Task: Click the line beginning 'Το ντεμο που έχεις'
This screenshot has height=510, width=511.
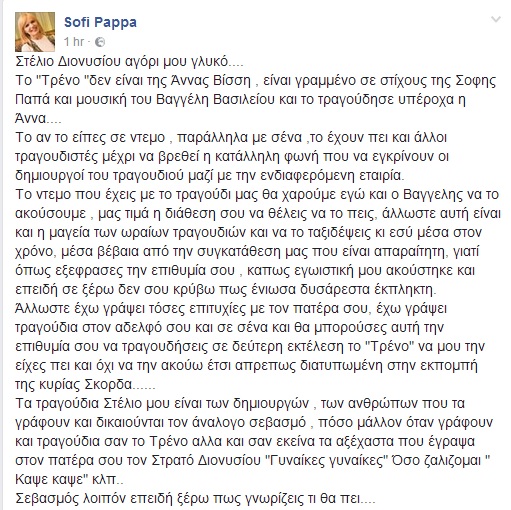Action: tap(257, 195)
